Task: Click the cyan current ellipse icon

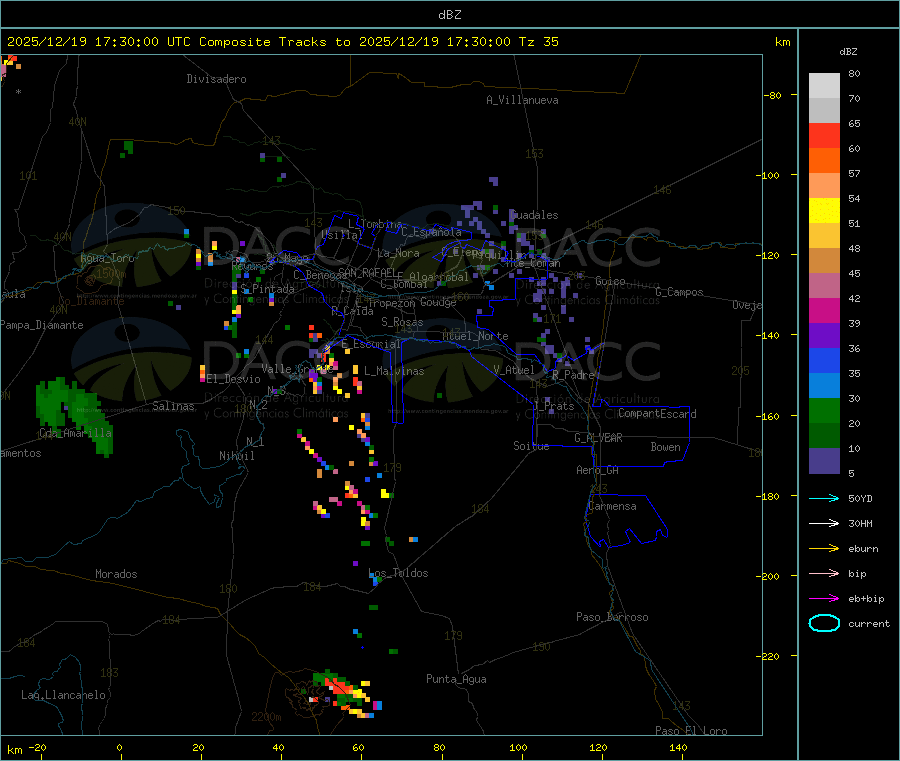Action: [824, 623]
